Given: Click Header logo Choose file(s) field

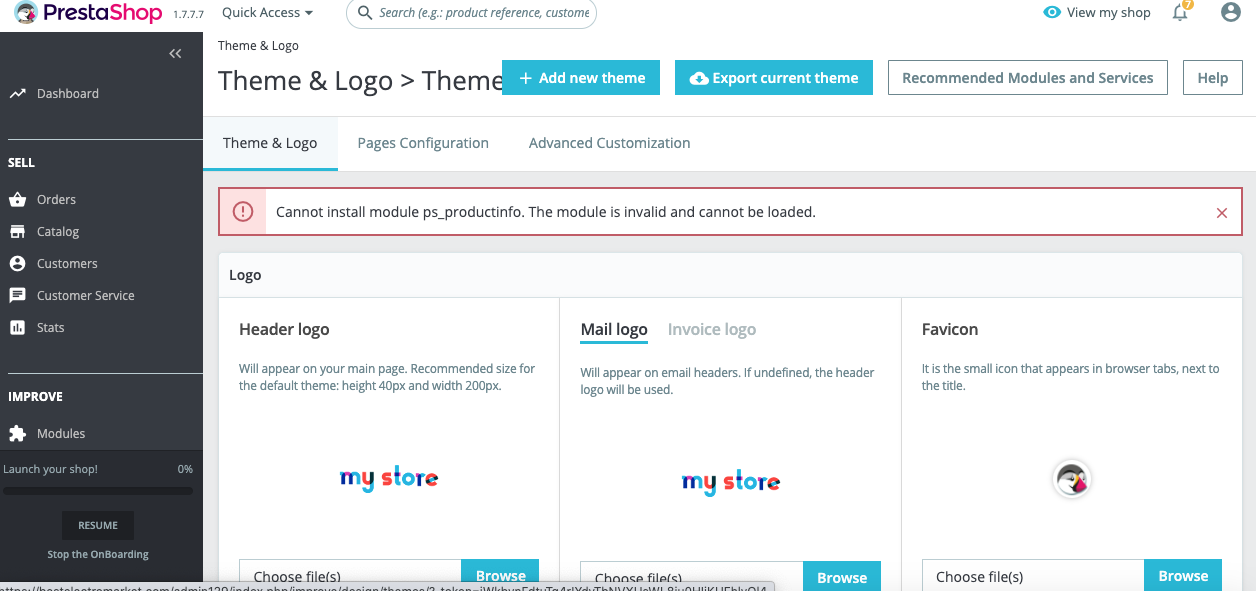Looking at the screenshot, I should 350,575.
